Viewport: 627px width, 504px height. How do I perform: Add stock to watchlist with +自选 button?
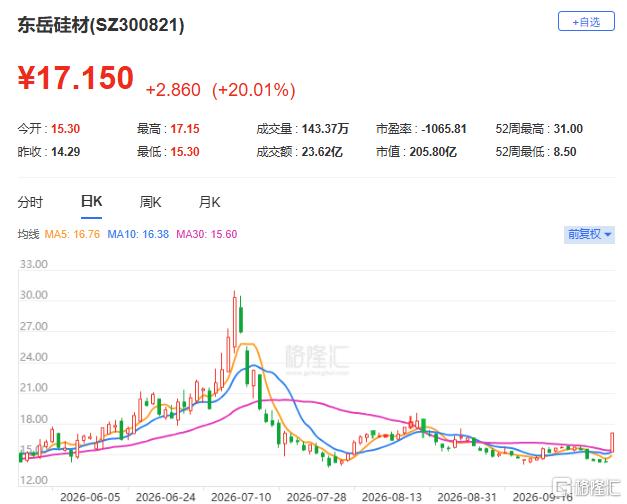point(586,22)
